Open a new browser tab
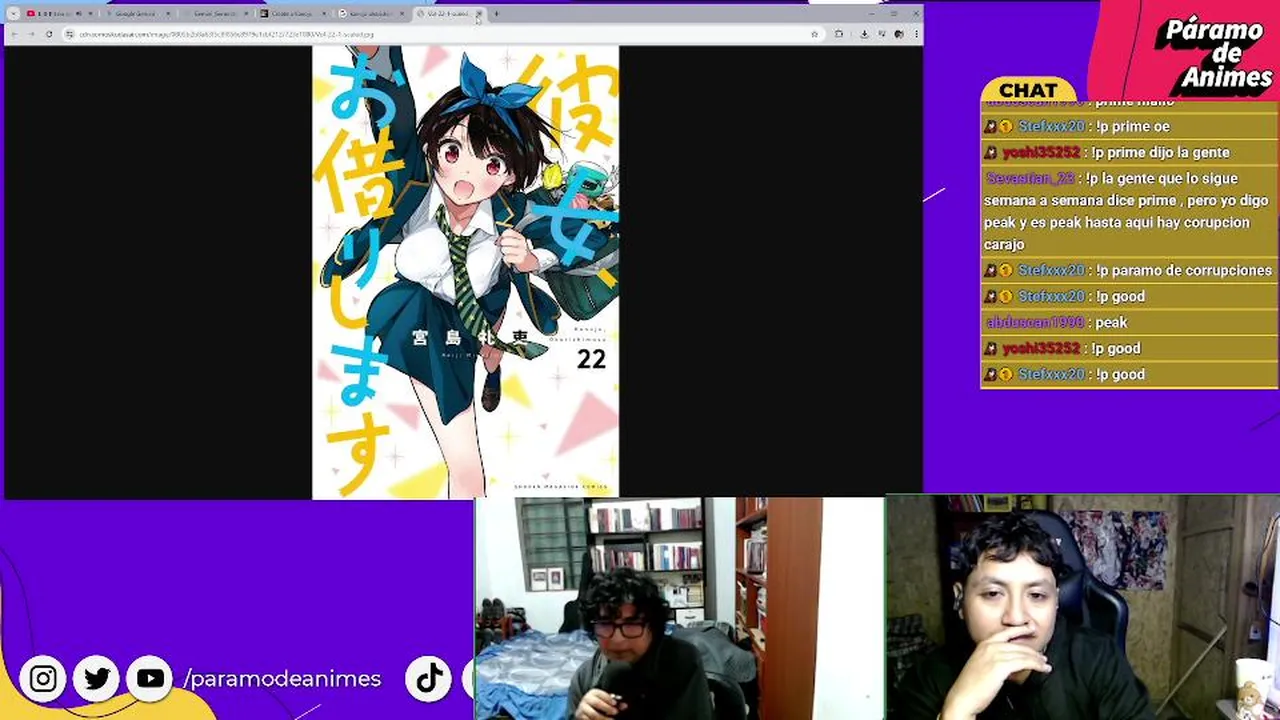Viewport: 1280px width, 720px height. pos(496,14)
